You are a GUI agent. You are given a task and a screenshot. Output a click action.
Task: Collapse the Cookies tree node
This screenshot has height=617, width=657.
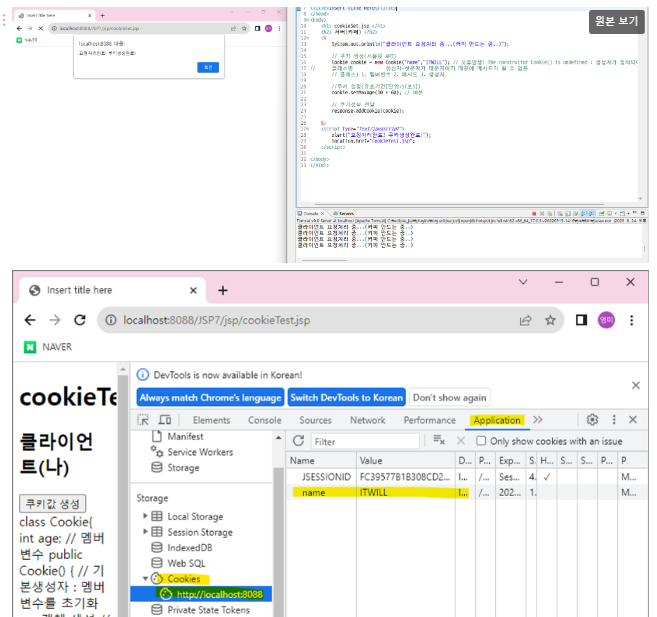click(145, 578)
